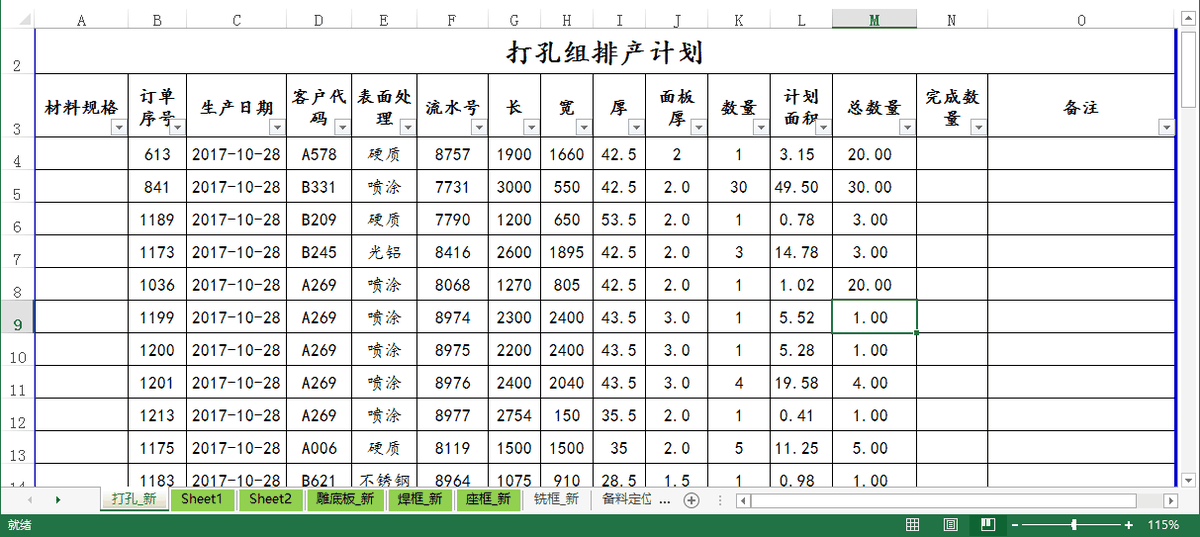1200x537 pixels.
Task: Switch to 打孔_新 sheet tab
Action: coord(133,499)
